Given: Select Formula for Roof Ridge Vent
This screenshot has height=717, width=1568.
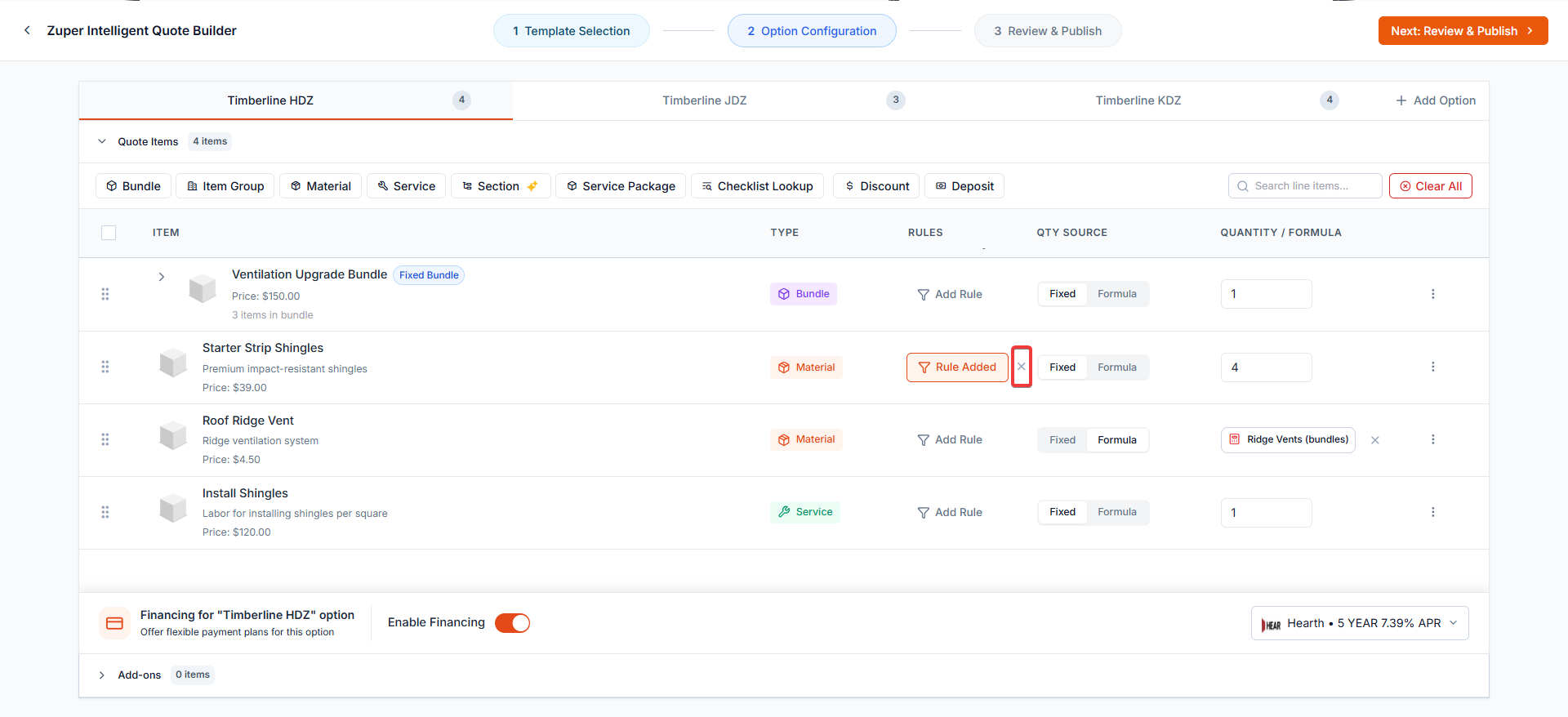Looking at the screenshot, I should 1117,440.
